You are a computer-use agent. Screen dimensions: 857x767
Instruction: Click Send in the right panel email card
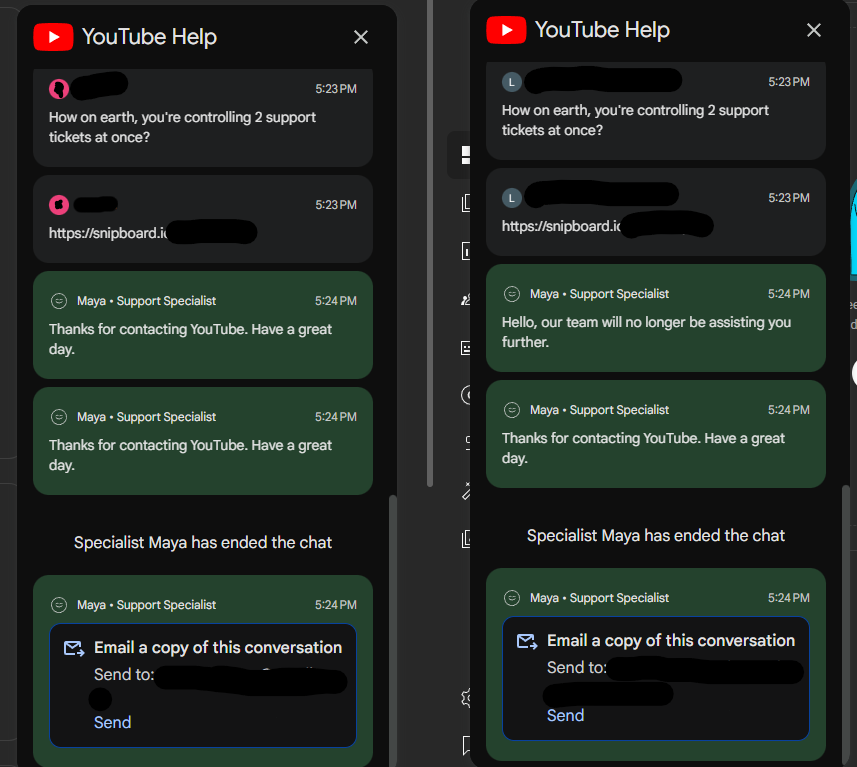click(x=566, y=715)
